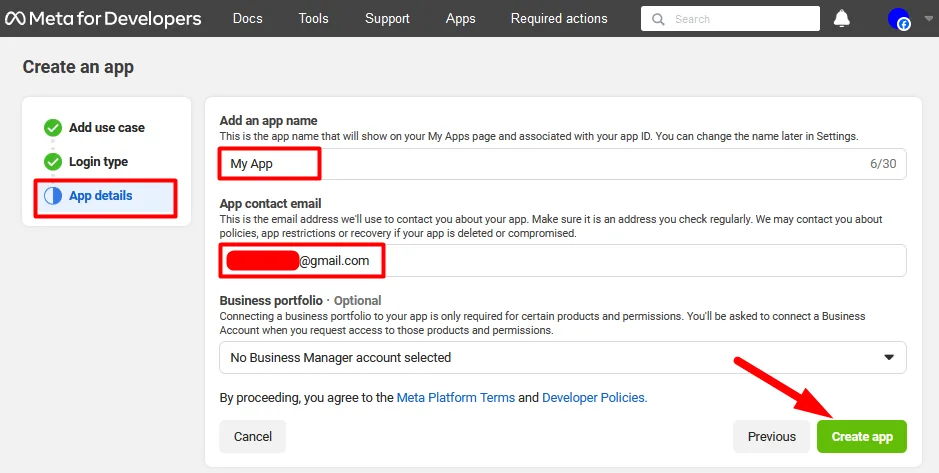The height and width of the screenshot is (473, 939).
Task: Select the App details step
Action: [x=106, y=196]
